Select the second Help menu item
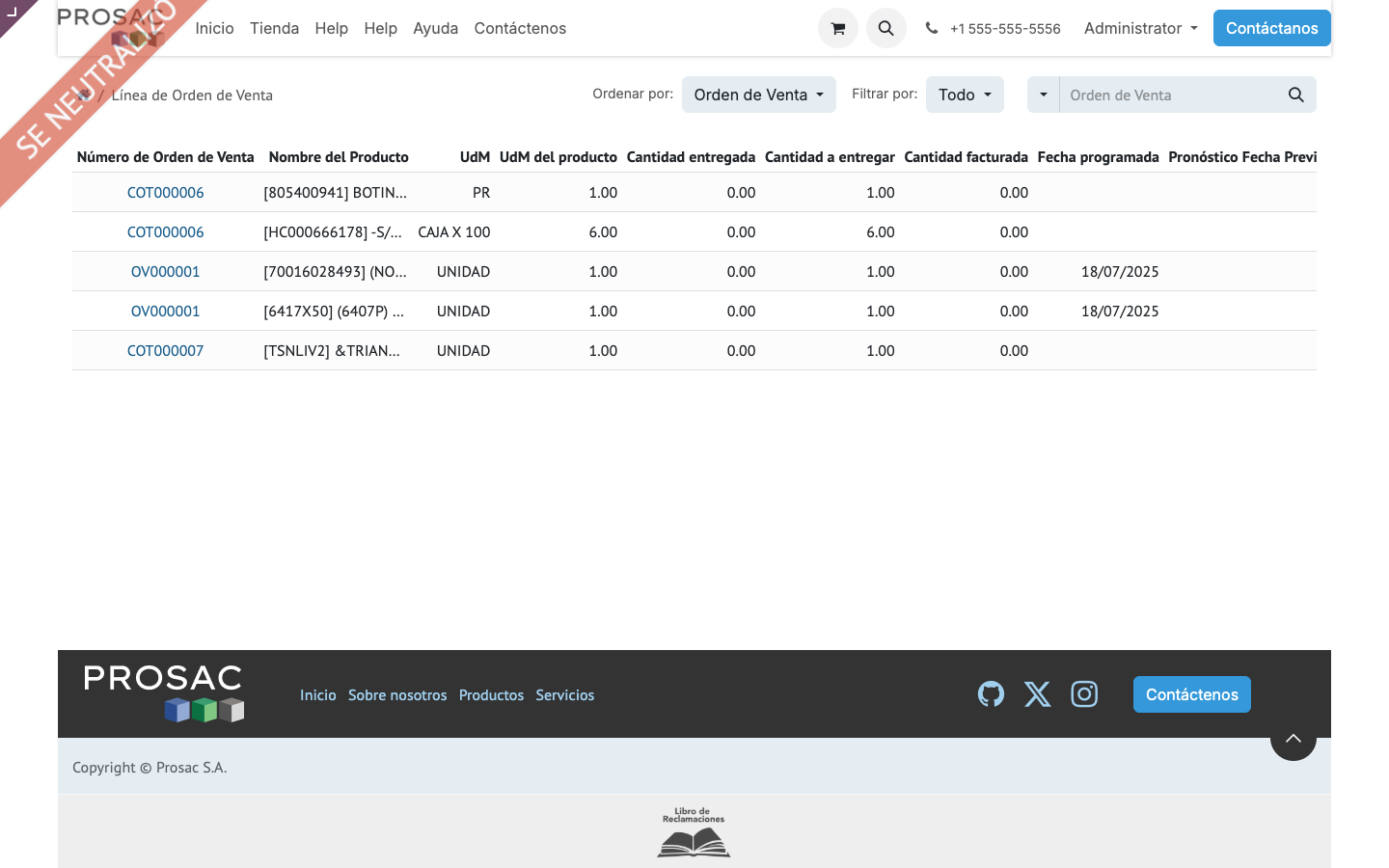This screenshot has height=868, width=1389. (380, 28)
